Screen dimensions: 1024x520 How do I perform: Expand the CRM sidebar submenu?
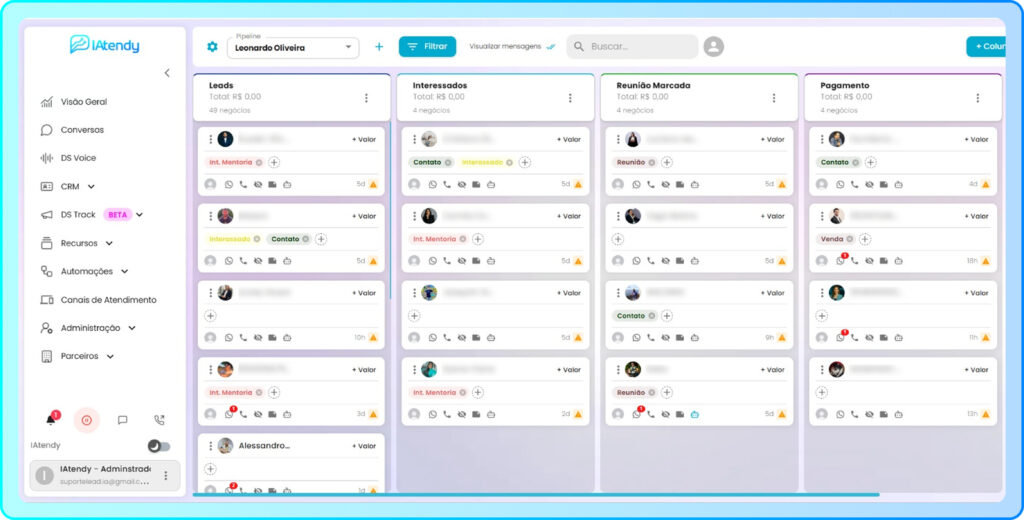[91, 186]
